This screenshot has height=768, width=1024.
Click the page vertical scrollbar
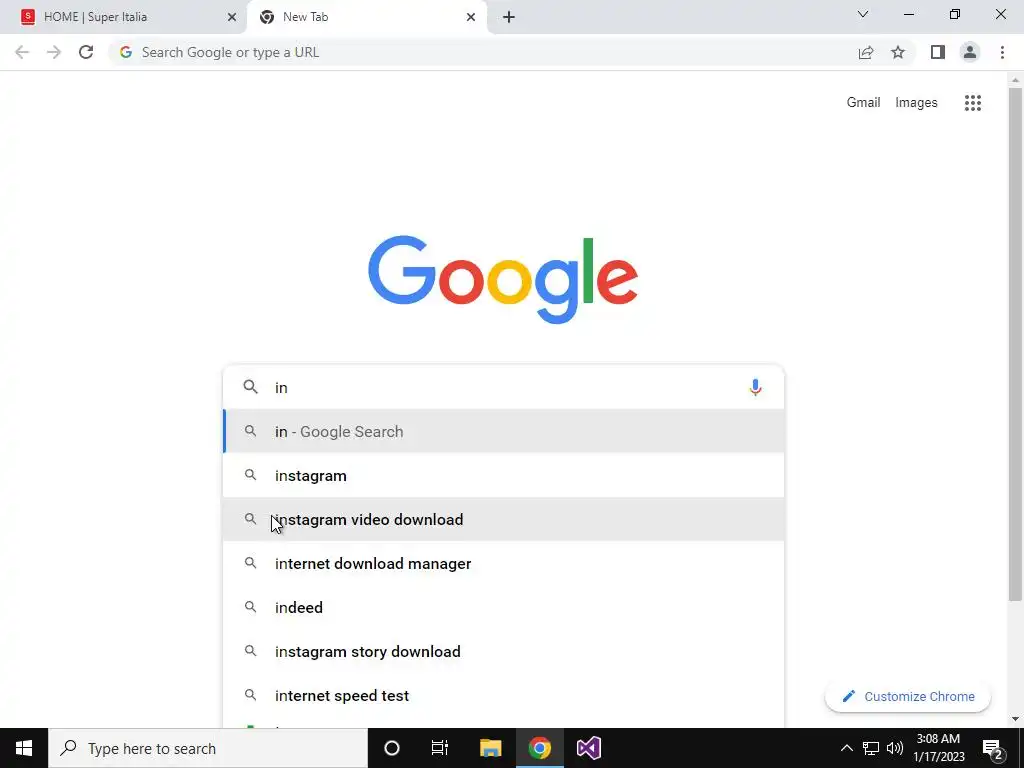pyautogui.click(x=1015, y=345)
